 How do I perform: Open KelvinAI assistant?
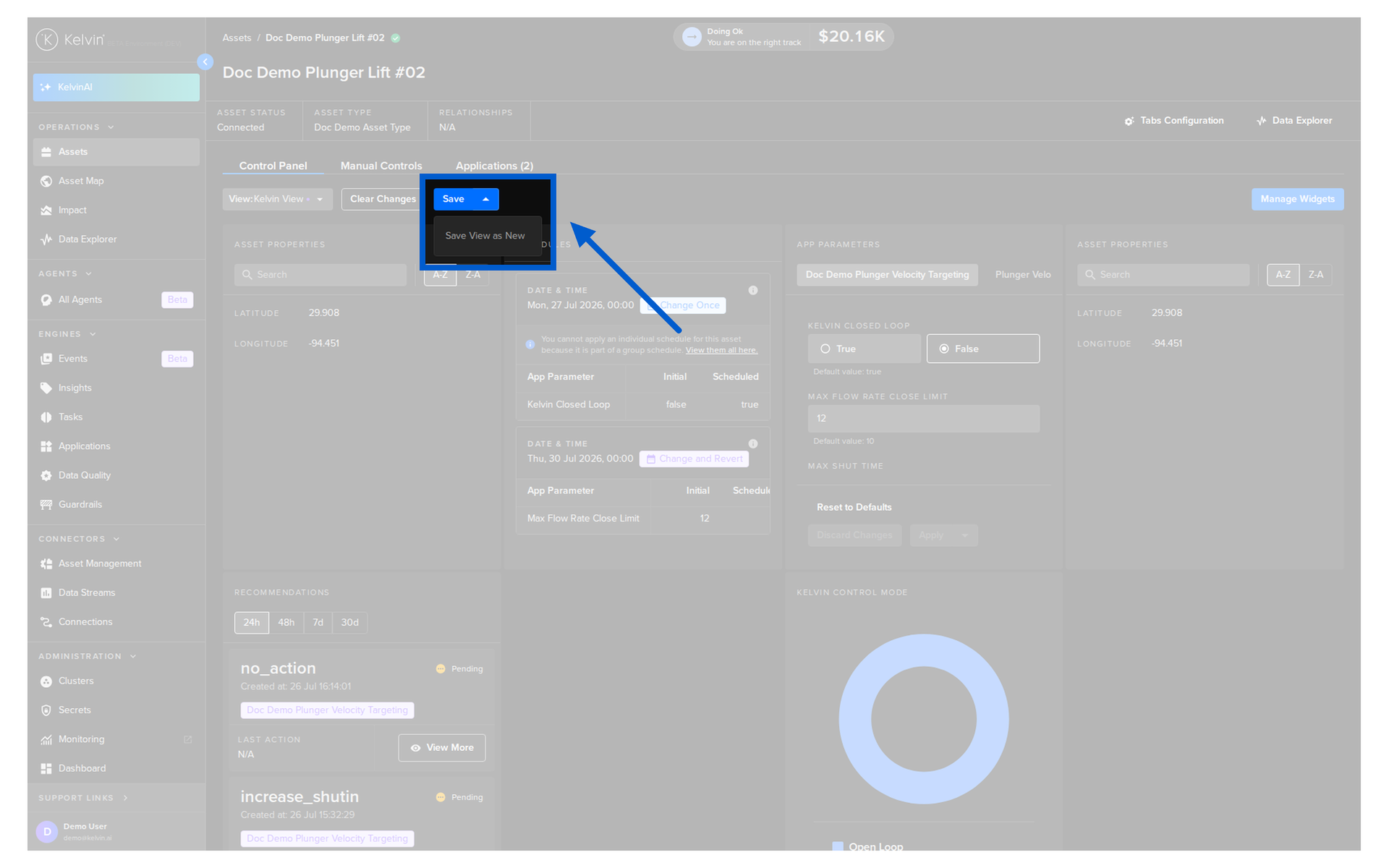point(116,88)
